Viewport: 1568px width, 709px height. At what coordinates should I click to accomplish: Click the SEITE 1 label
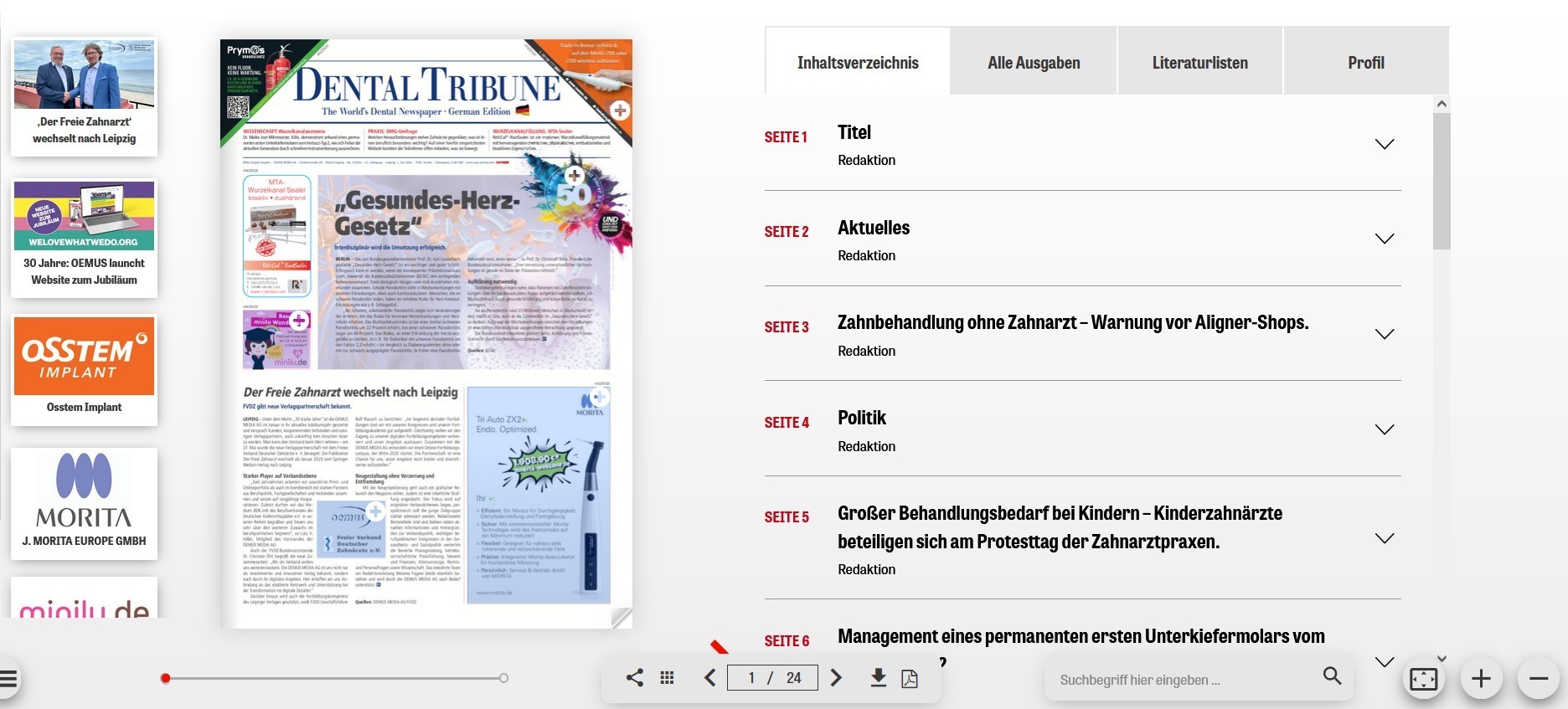(786, 137)
